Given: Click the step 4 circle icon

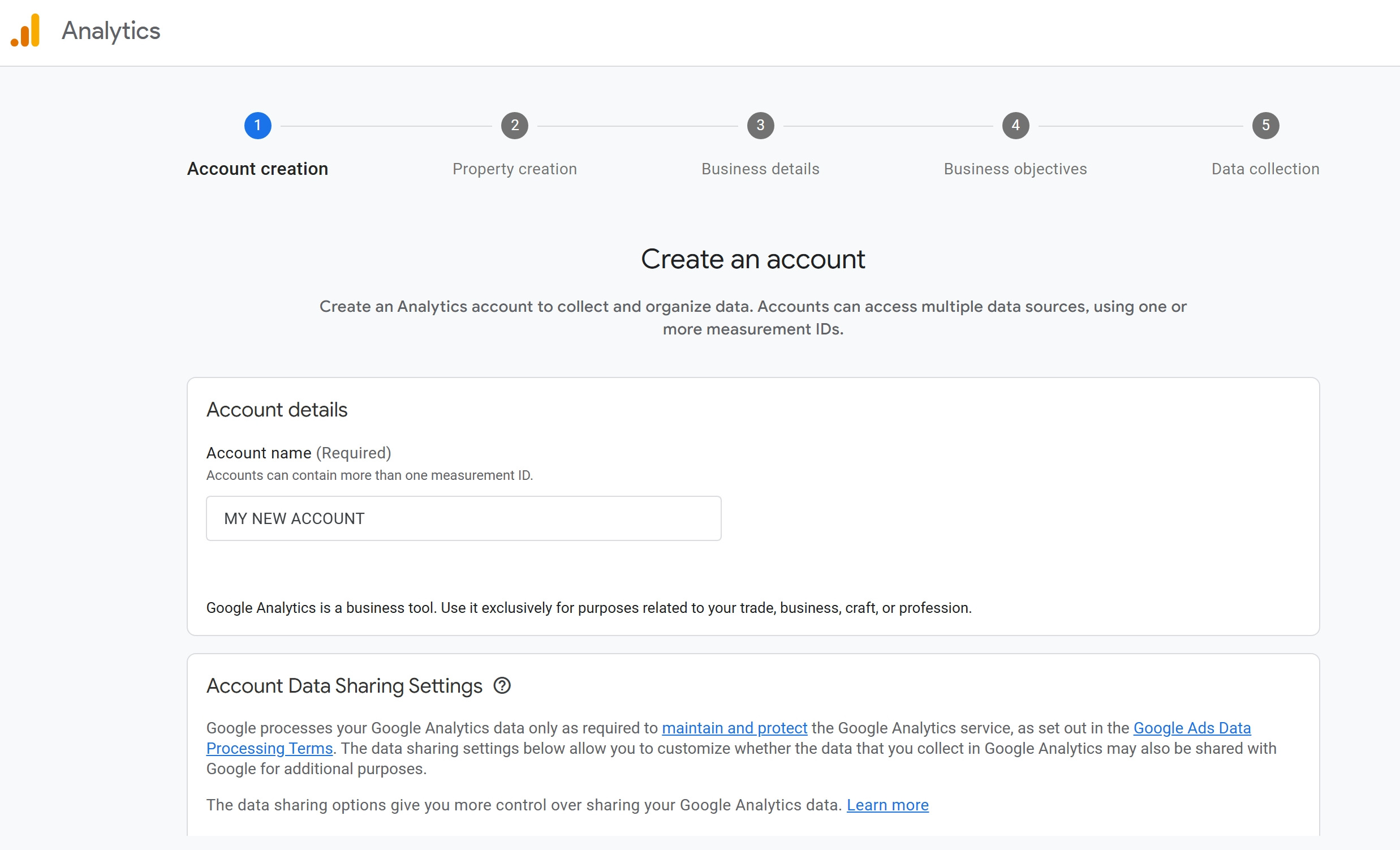Looking at the screenshot, I should coord(1015,126).
